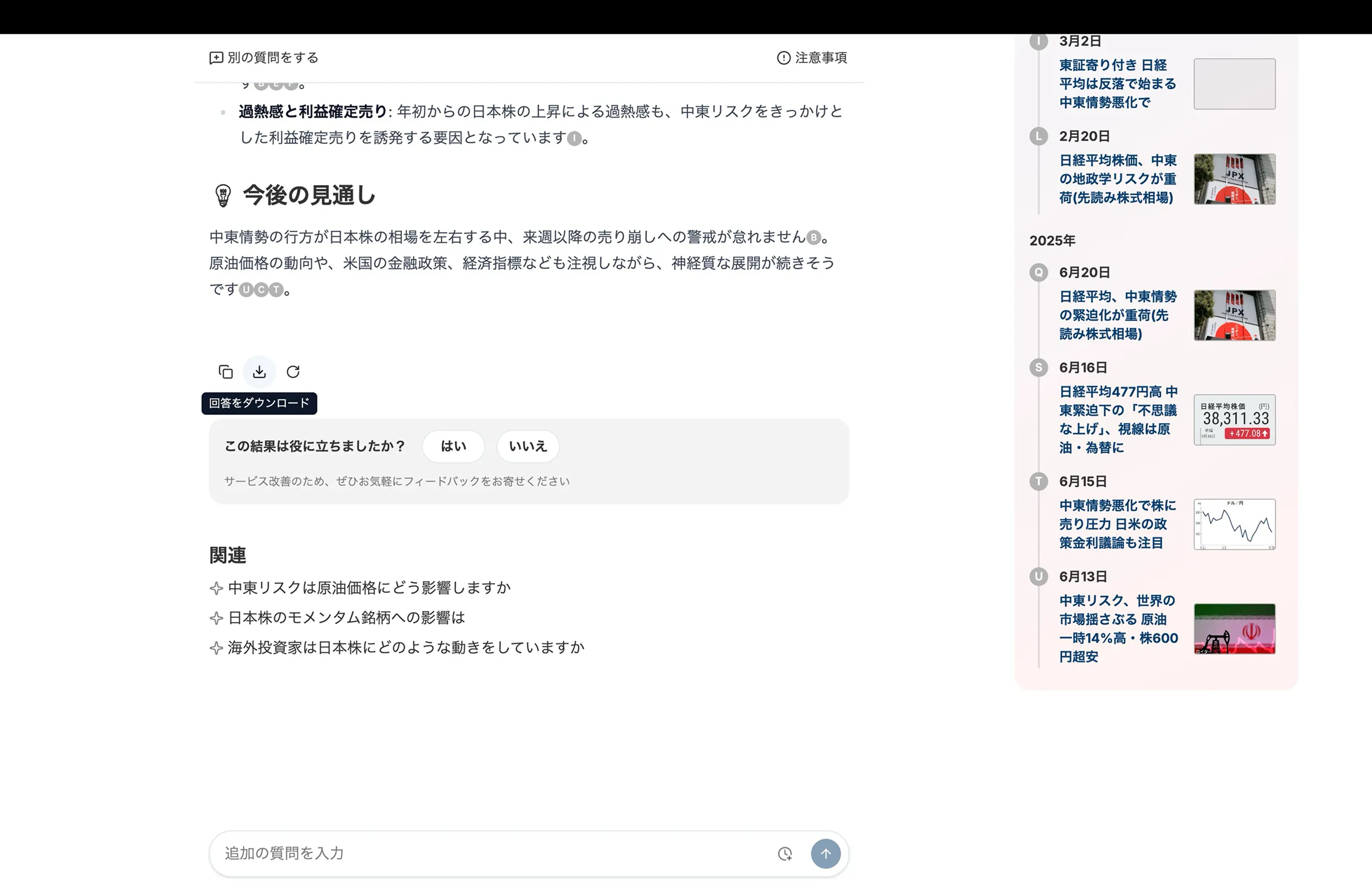Click timeline marker T for 6月15日

click(1038, 481)
